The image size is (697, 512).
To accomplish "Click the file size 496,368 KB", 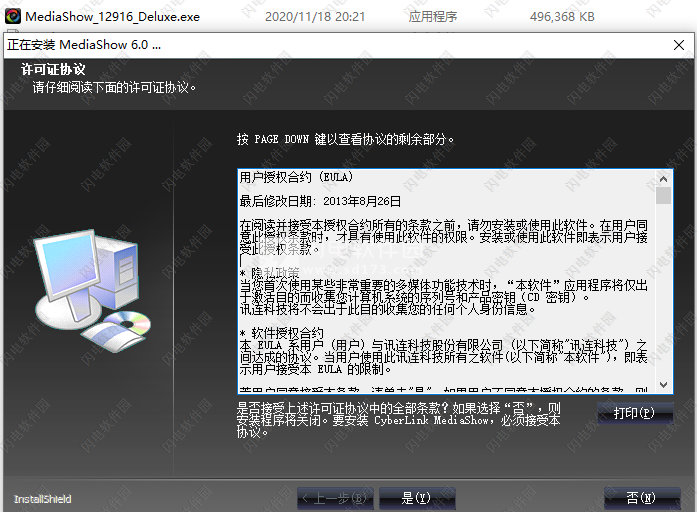I will [562, 17].
